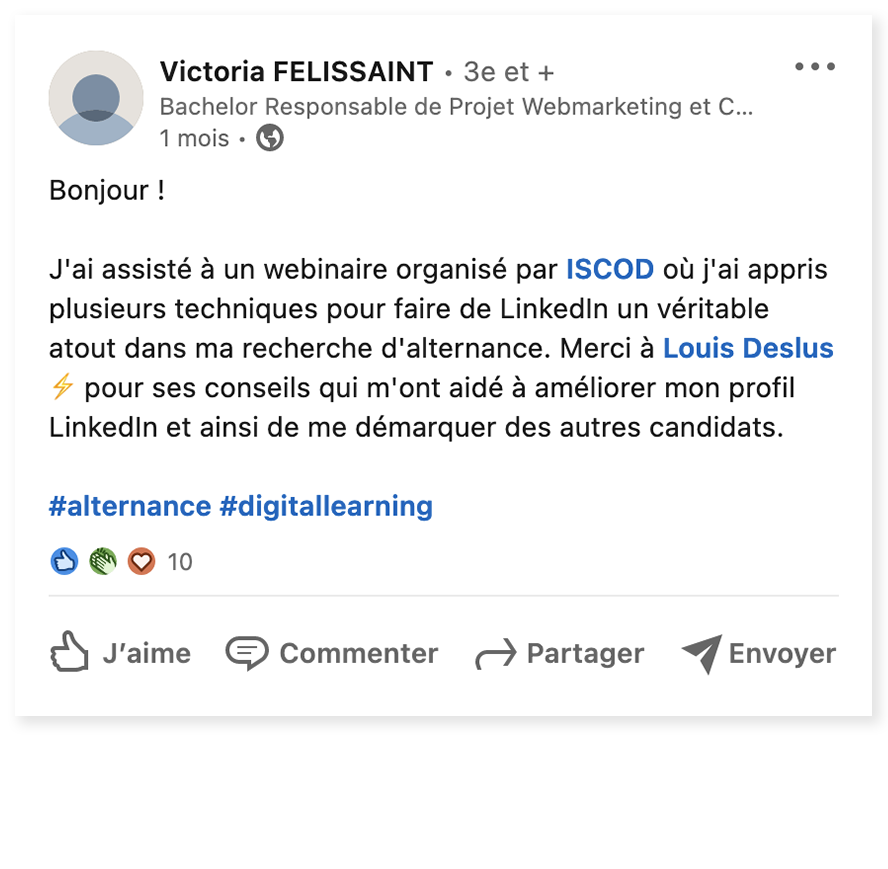Screen dimensions: 888x869
Task: Click the Commenter speech bubble button
Action: pos(332,653)
